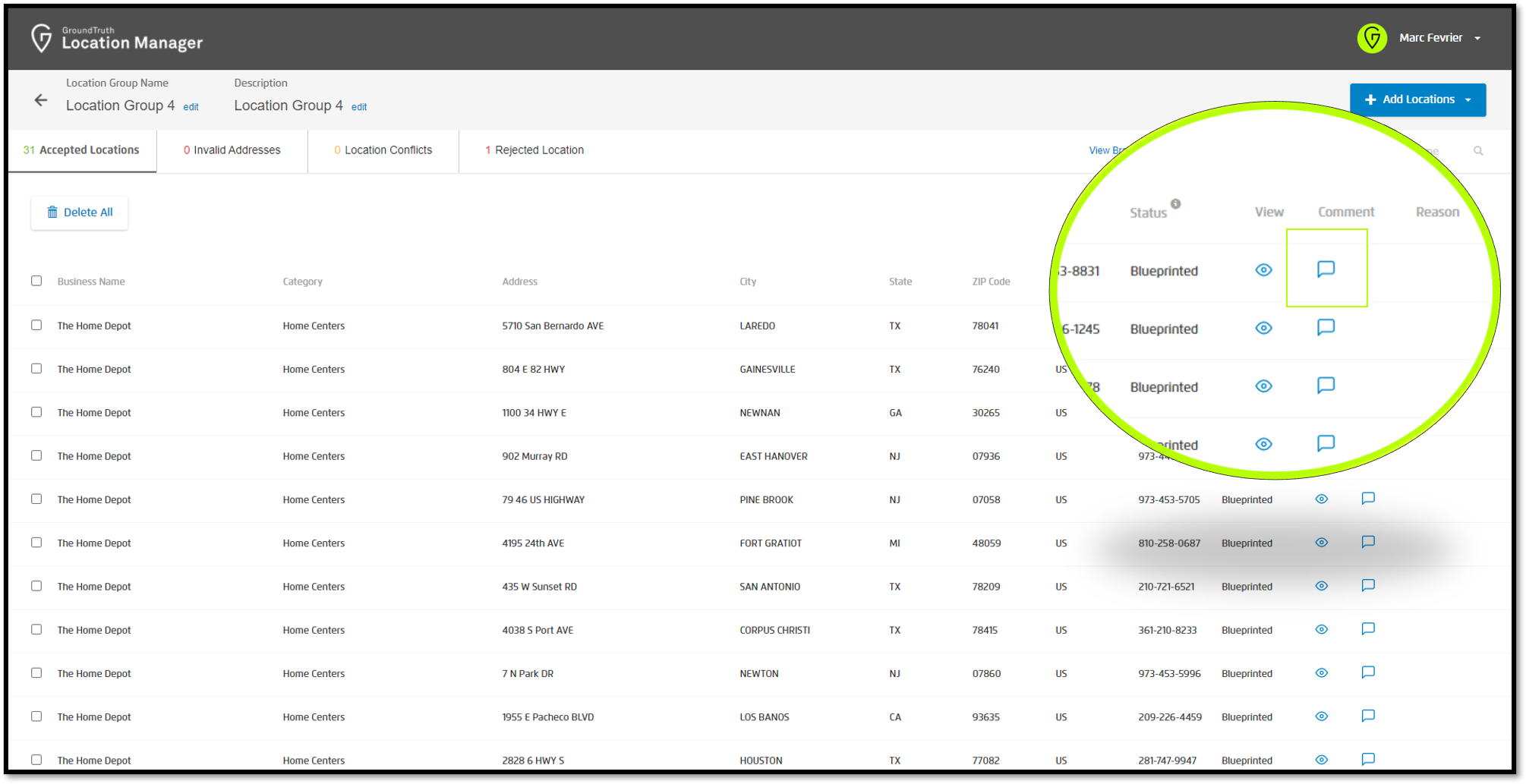The image size is (1526, 784).
Task: Tick the select-all checkbox beside Business Name
Action: pos(36,281)
